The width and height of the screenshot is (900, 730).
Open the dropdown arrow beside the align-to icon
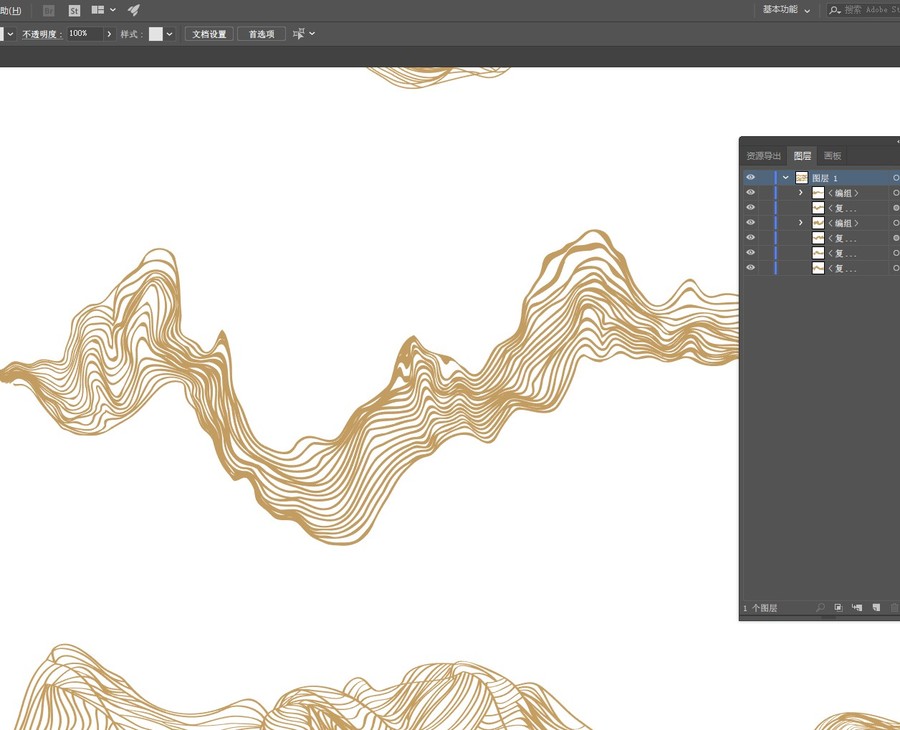click(312, 34)
